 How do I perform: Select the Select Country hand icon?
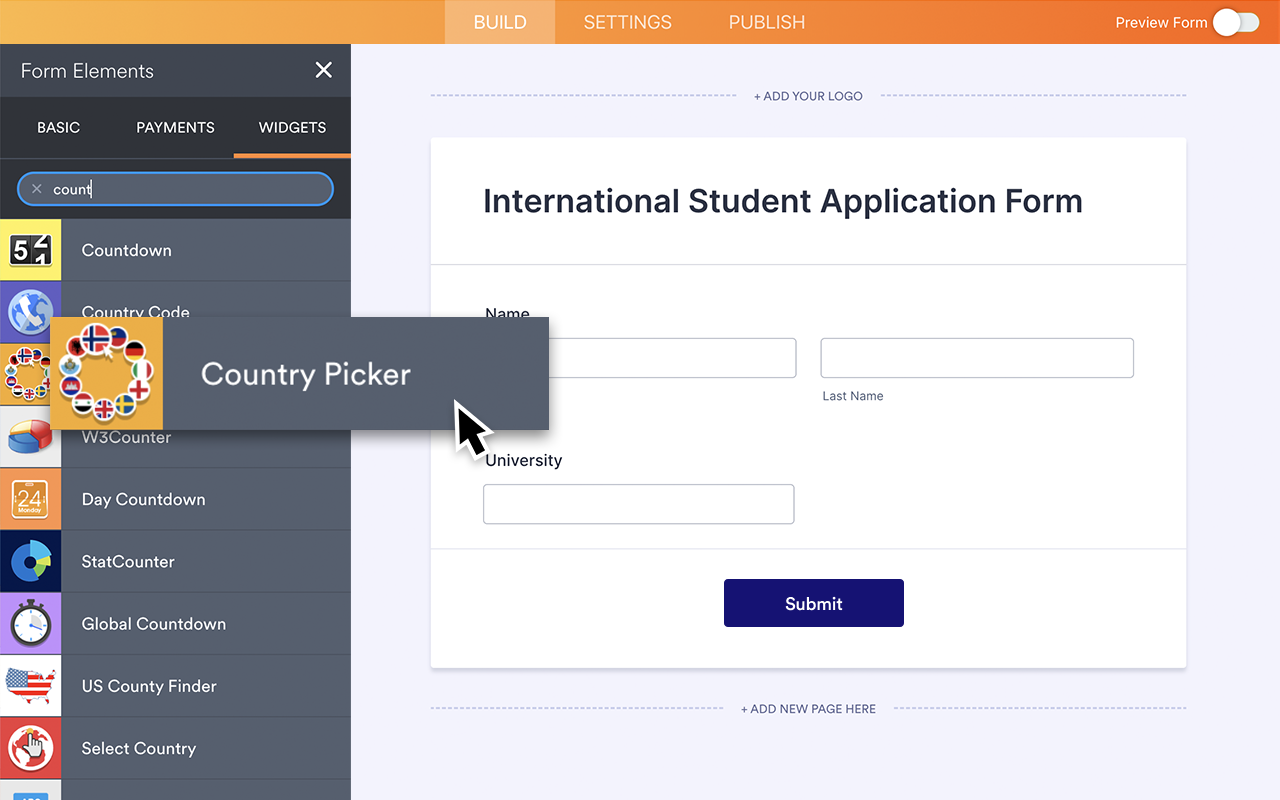31,748
